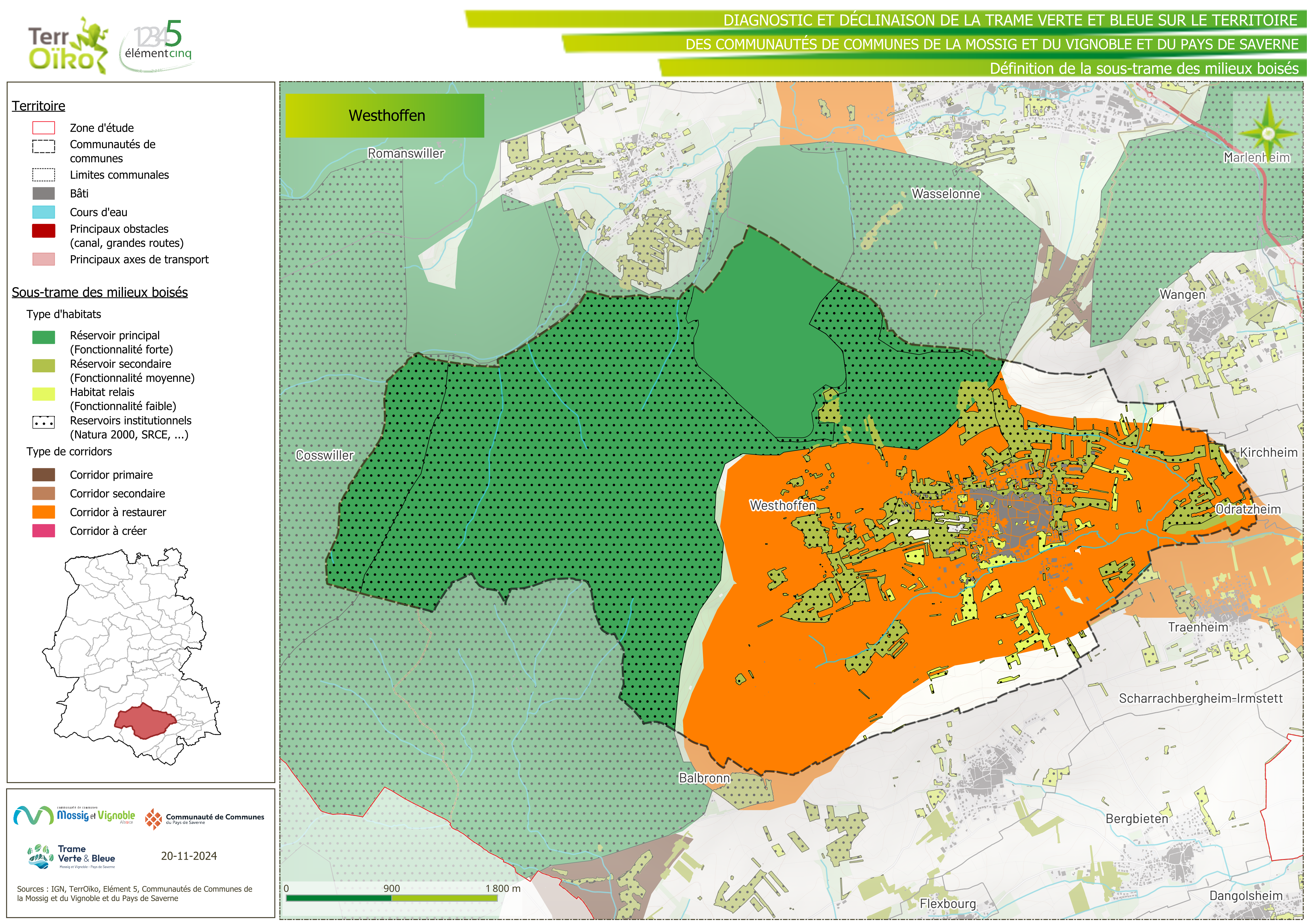Click the Réservoir principal green swatch
The height and width of the screenshot is (924, 1307).
pos(44,337)
